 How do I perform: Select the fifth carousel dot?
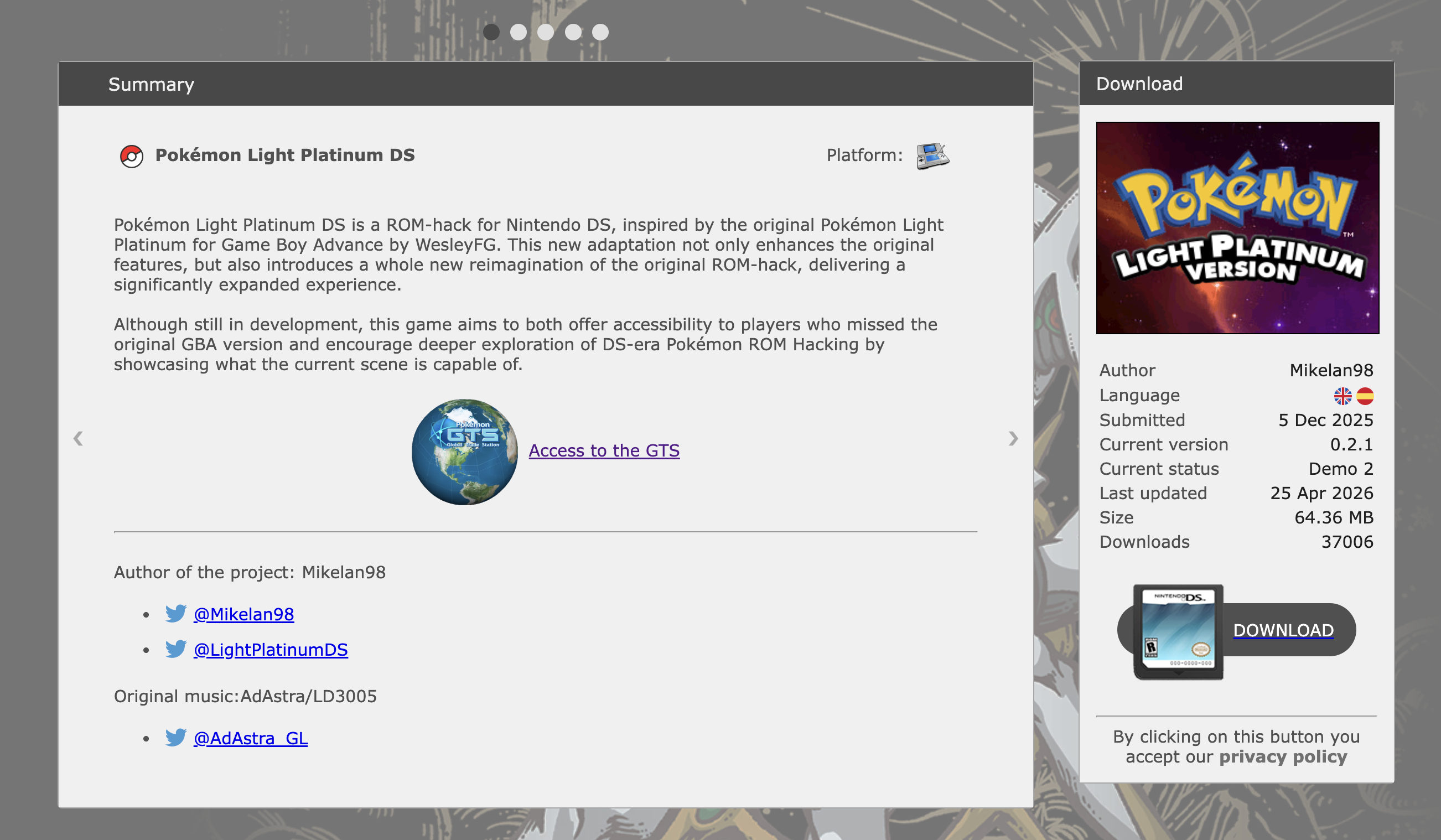pyautogui.click(x=600, y=32)
